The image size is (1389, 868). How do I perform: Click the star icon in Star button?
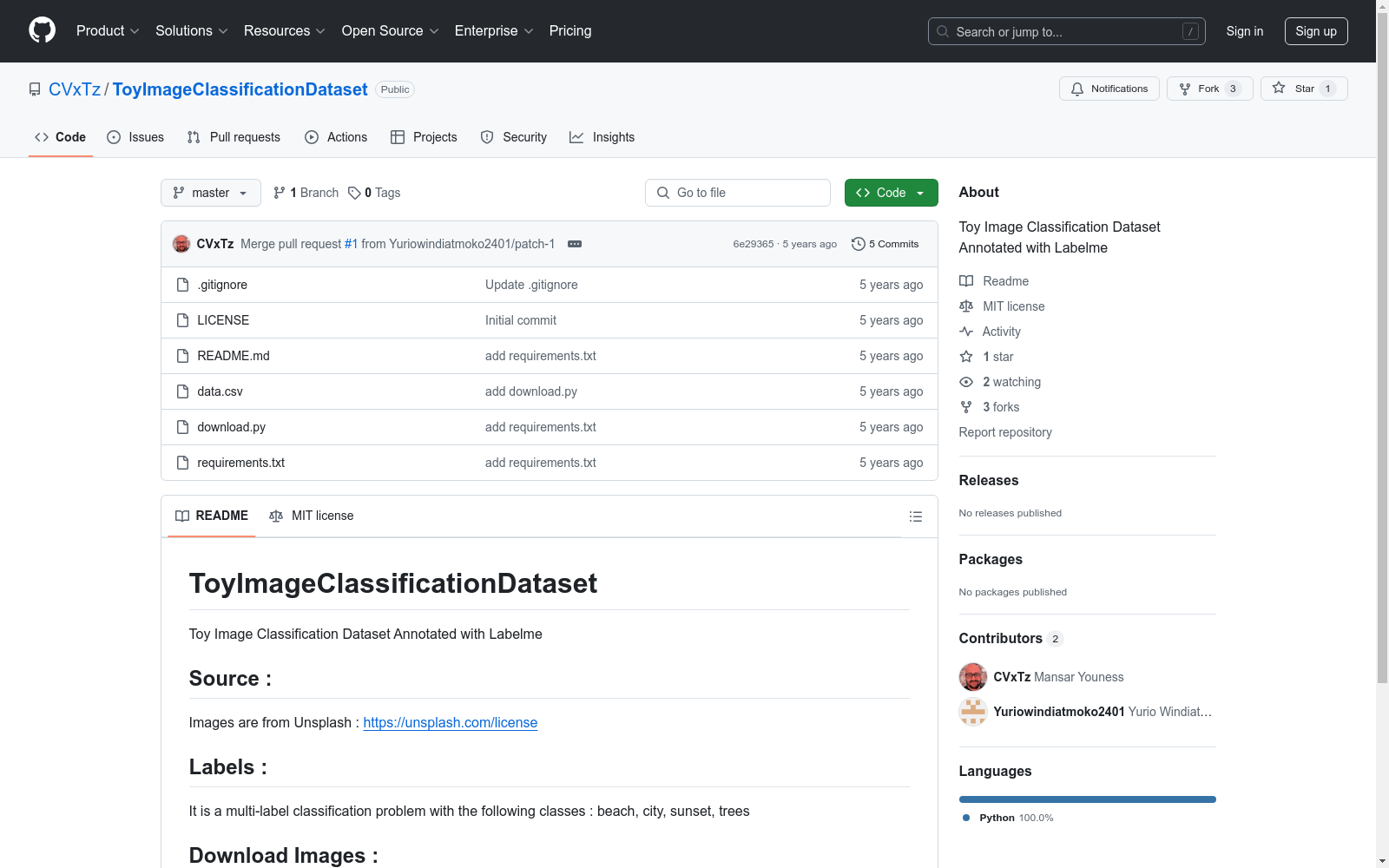1279,88
